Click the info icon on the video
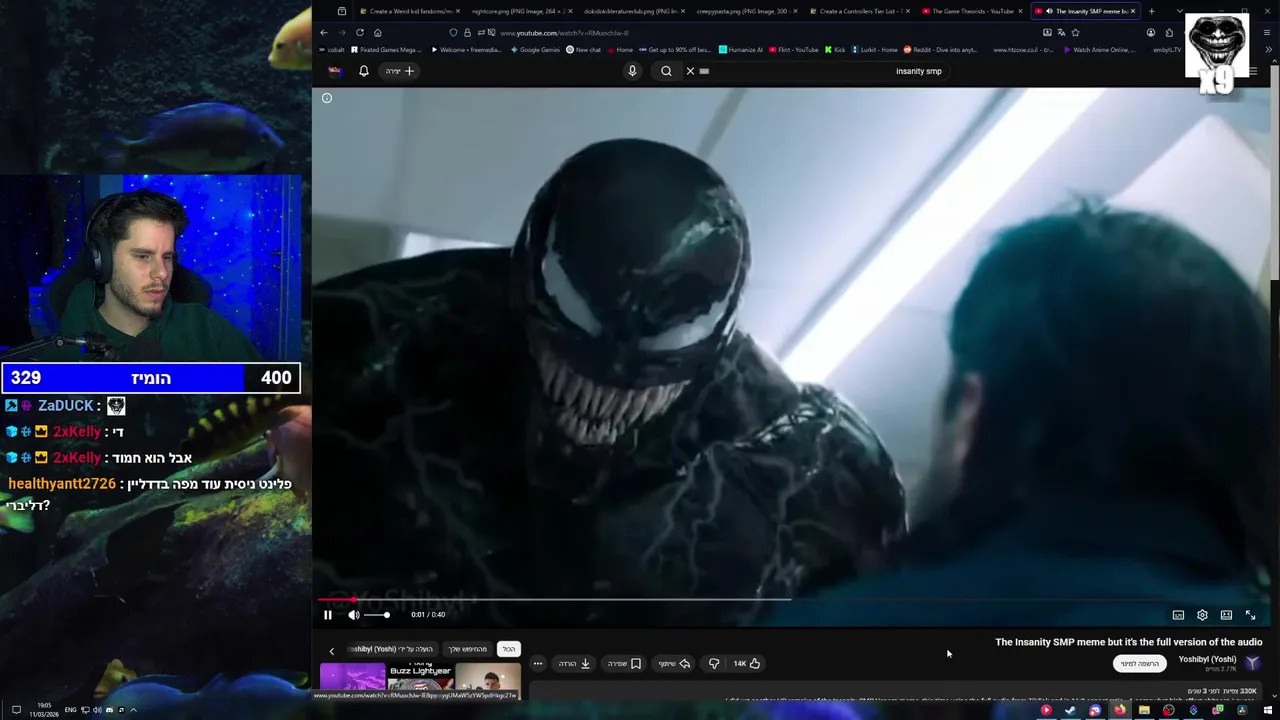Screen dimensions: 1280x720 (326, 98)
